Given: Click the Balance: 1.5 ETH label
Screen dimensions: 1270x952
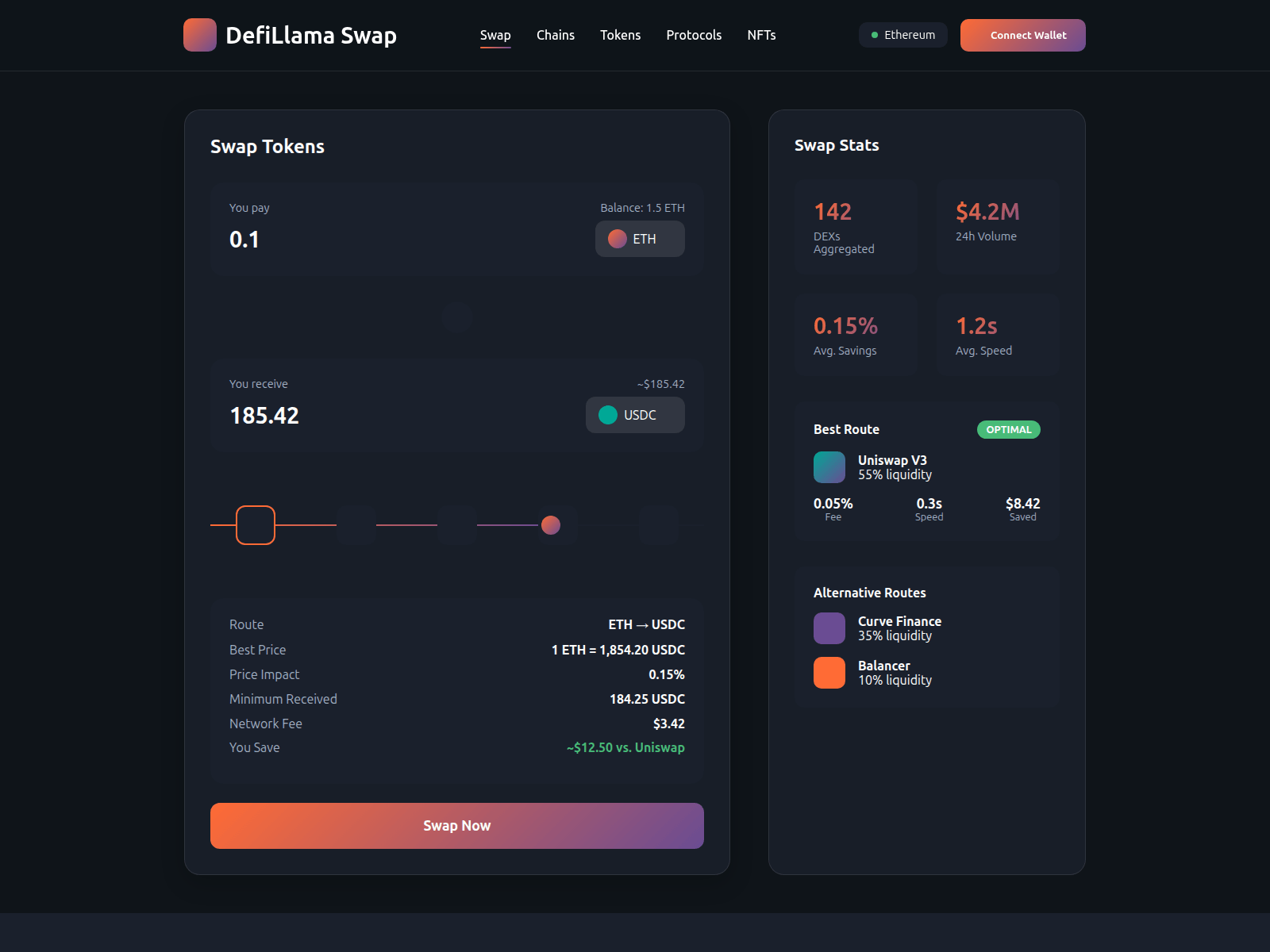Looking at the screenshot, I should [x=642, y=208].
